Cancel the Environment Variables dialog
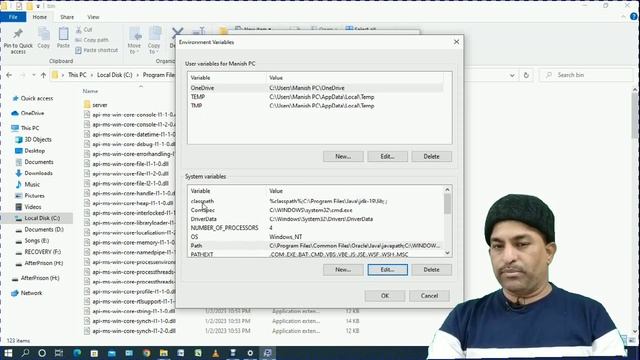 [429, 296]
